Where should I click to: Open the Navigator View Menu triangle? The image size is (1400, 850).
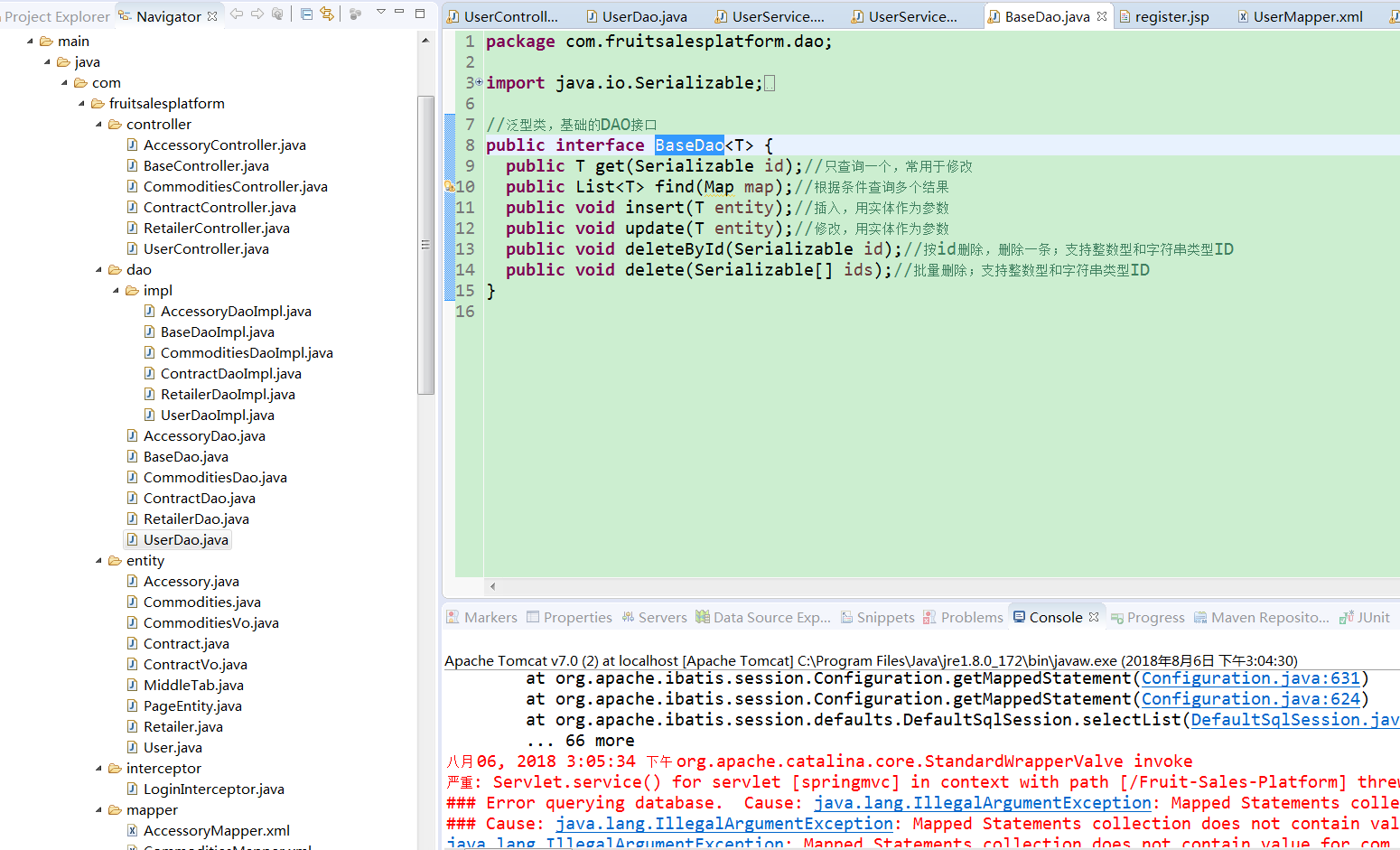tap(380, 13)
